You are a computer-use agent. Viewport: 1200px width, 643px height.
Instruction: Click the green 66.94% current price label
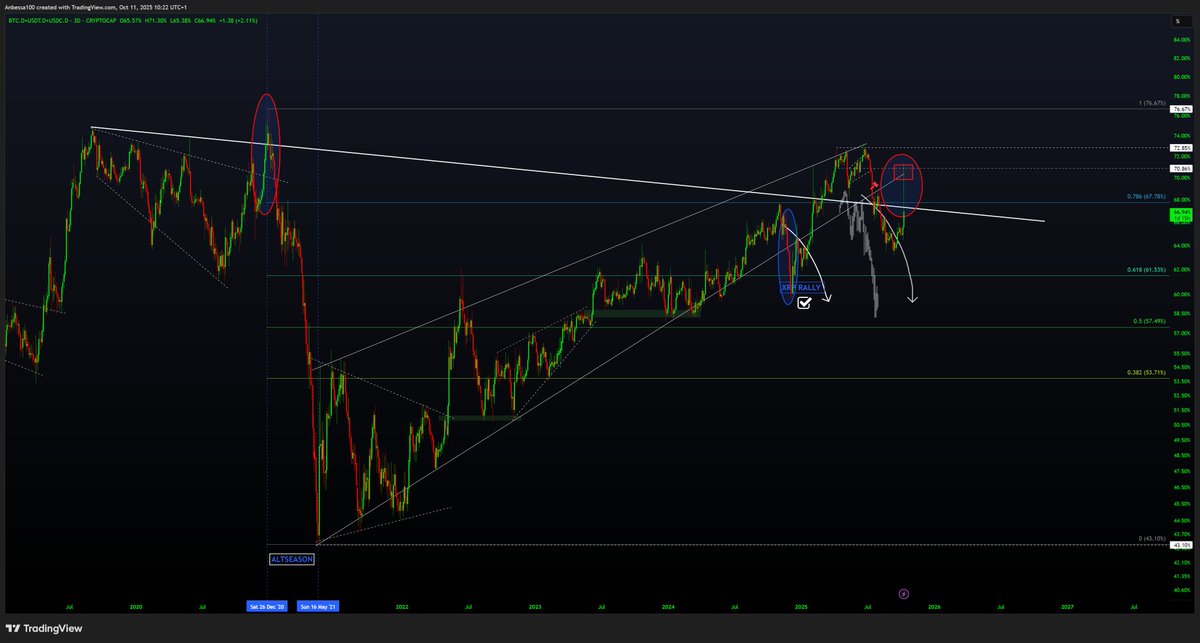click(x=1179, y=213)
